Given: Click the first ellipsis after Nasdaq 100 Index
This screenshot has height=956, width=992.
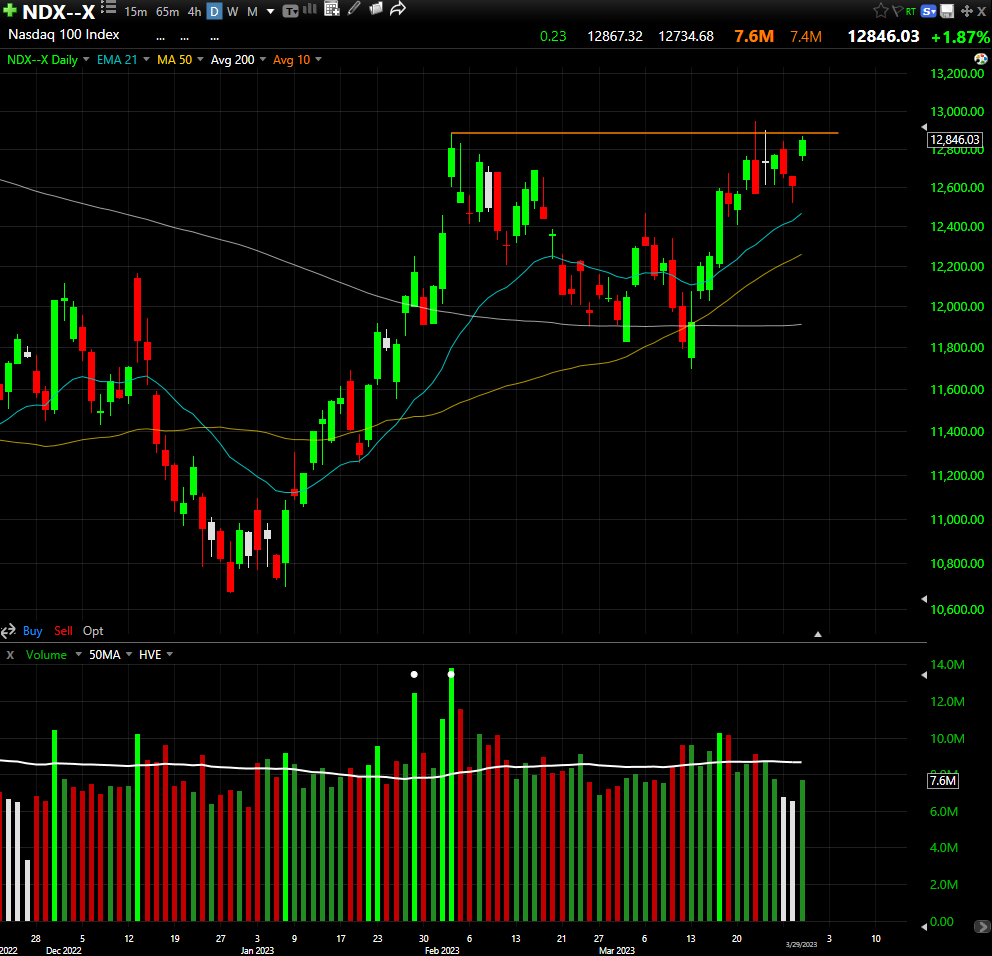Looking at the screenshot, I should (160, 38).
